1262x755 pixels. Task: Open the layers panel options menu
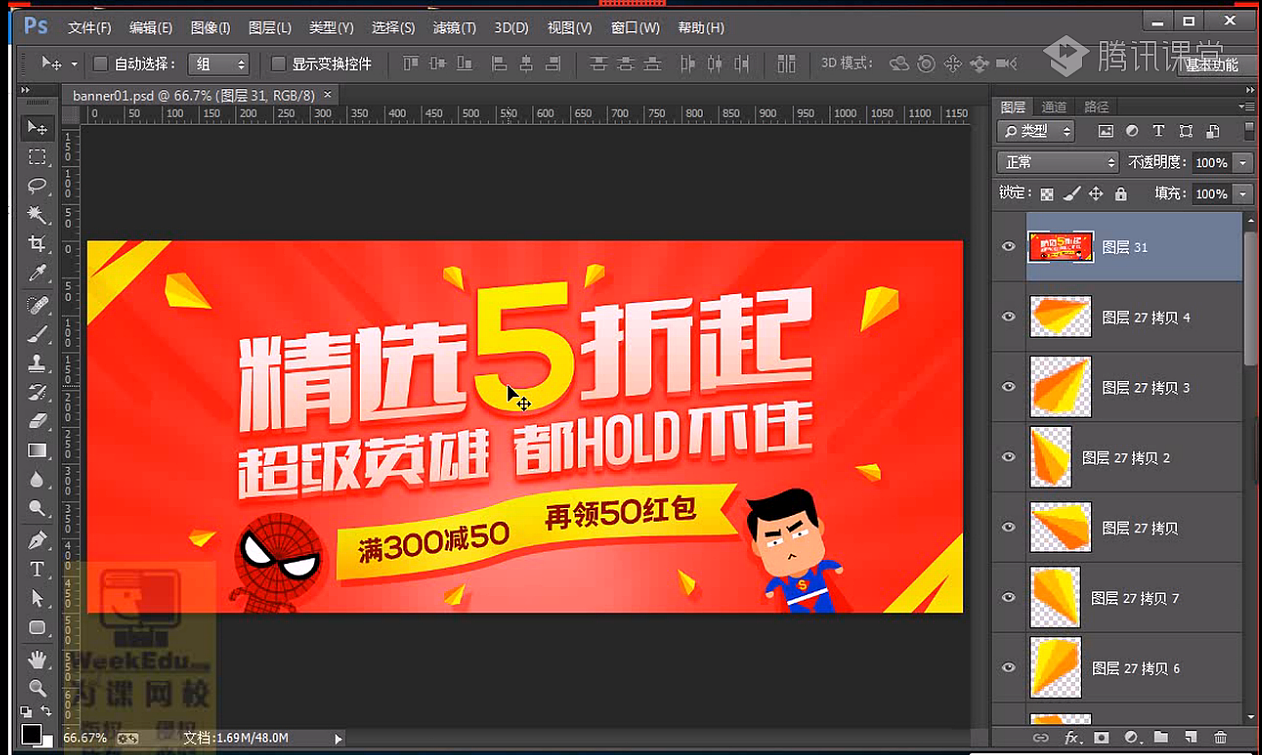1247,106
